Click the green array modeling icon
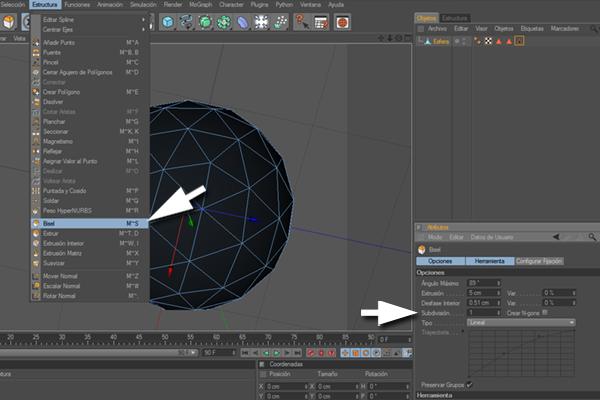 pos(224,22)
